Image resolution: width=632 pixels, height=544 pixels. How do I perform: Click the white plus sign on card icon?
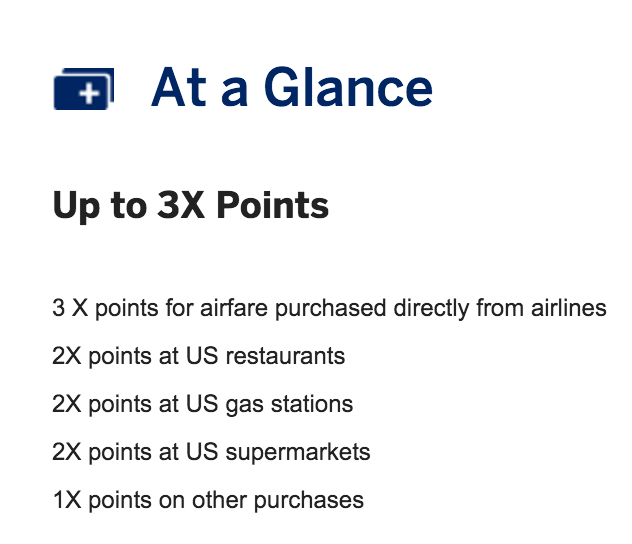coord(89,94)
